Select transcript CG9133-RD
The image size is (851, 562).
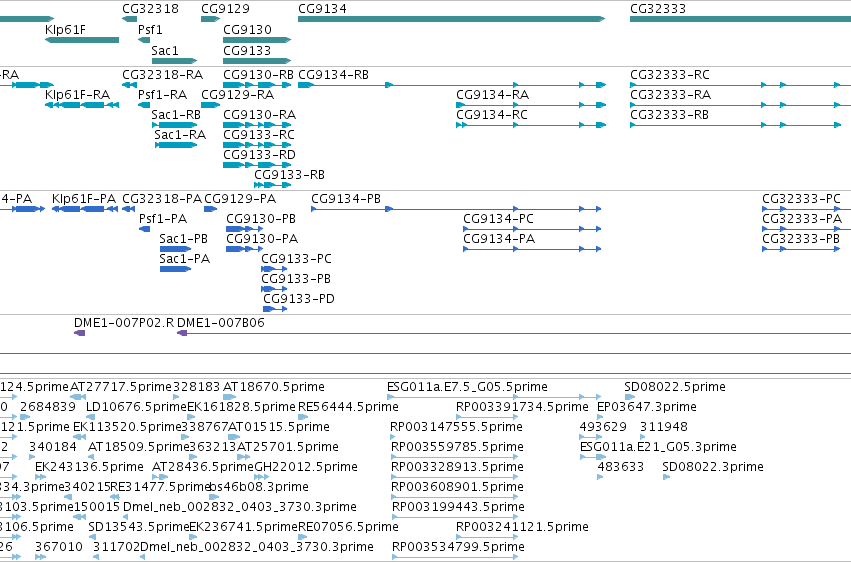click(x=257, y=165)
